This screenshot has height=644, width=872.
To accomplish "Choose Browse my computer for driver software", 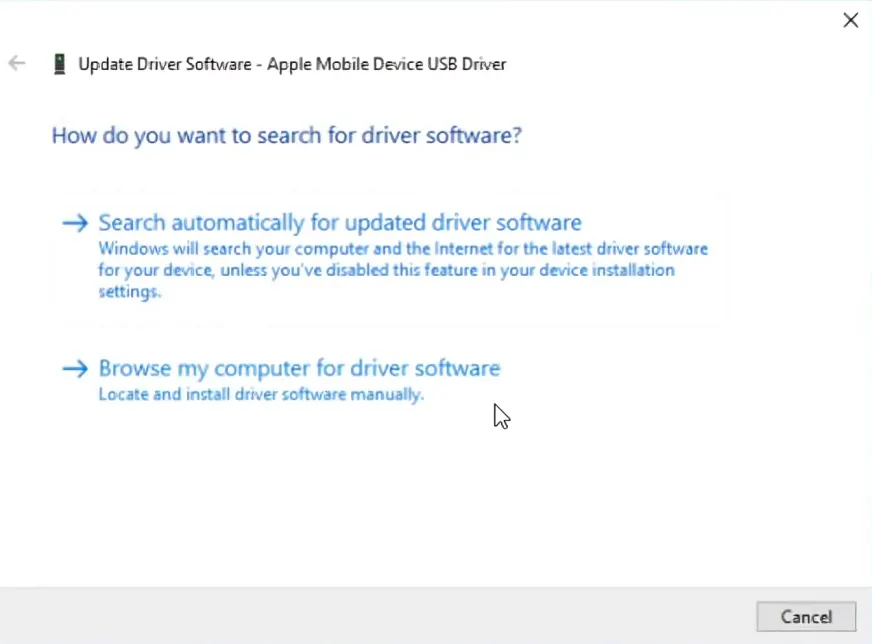I will (298, 368).
